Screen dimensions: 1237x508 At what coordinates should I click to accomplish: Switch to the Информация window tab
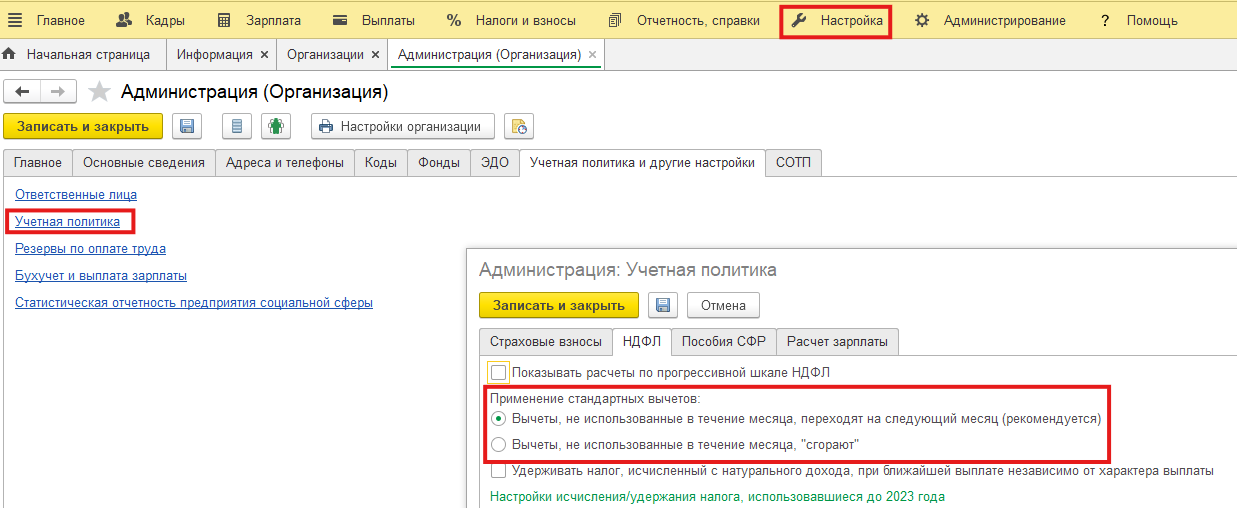pos(215,54)
